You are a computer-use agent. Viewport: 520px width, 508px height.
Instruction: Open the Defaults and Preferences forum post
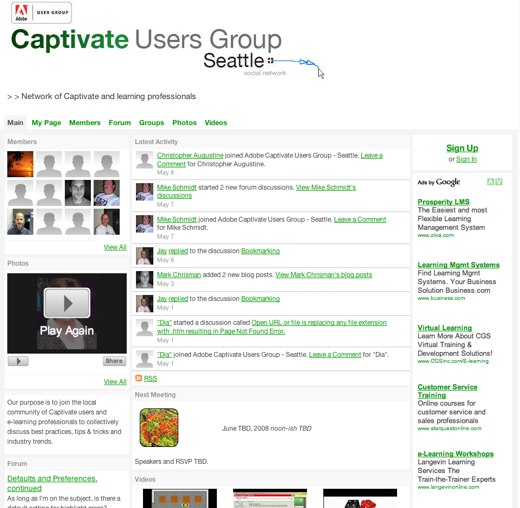coord(52,483)
